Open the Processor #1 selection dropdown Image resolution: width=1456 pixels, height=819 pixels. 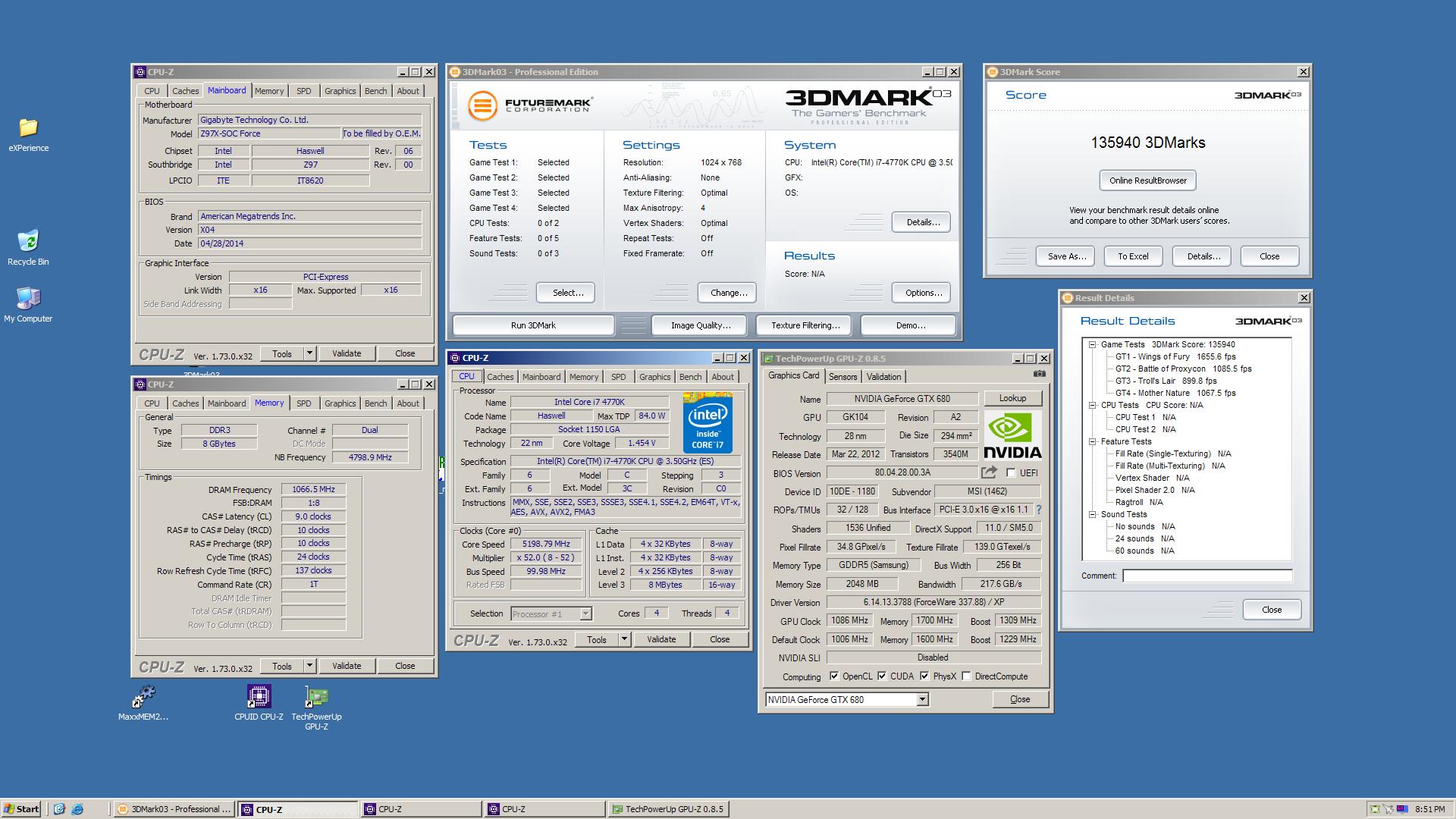tap(585, 614)
